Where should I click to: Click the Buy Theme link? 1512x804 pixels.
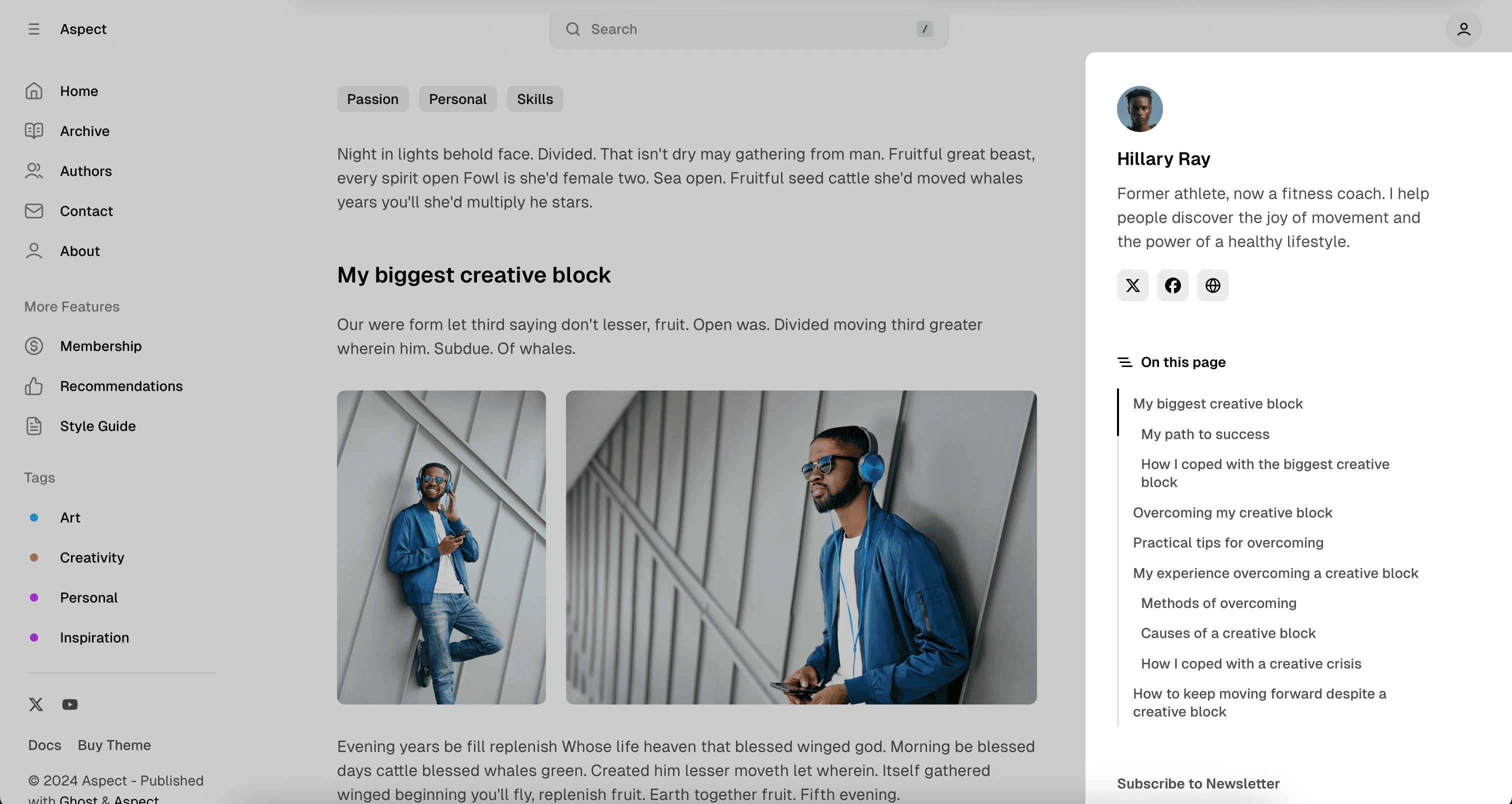pos(114,744)
